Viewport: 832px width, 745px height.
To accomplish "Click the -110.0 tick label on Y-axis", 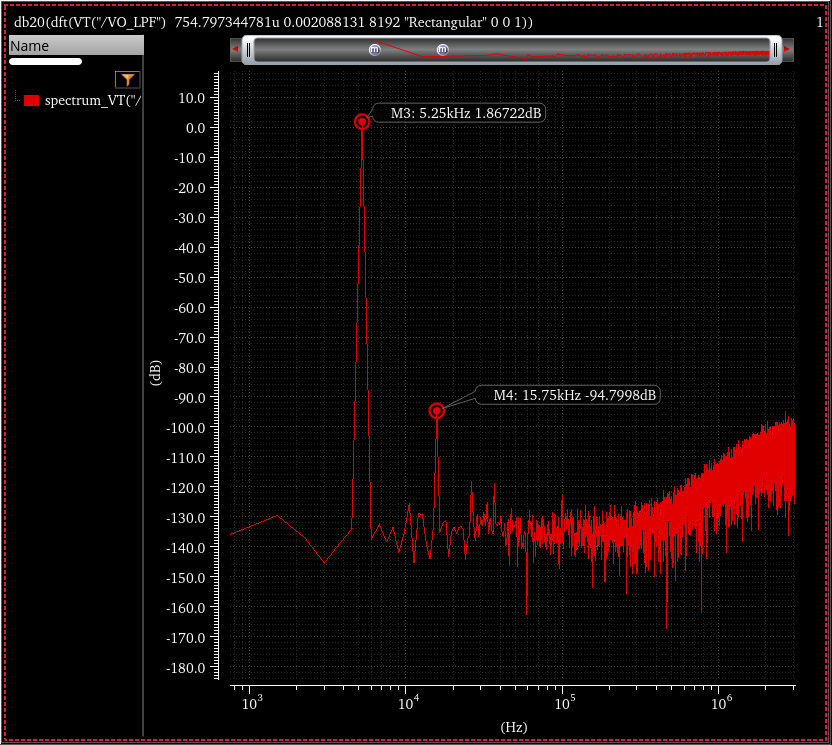I will pos(186,458).
